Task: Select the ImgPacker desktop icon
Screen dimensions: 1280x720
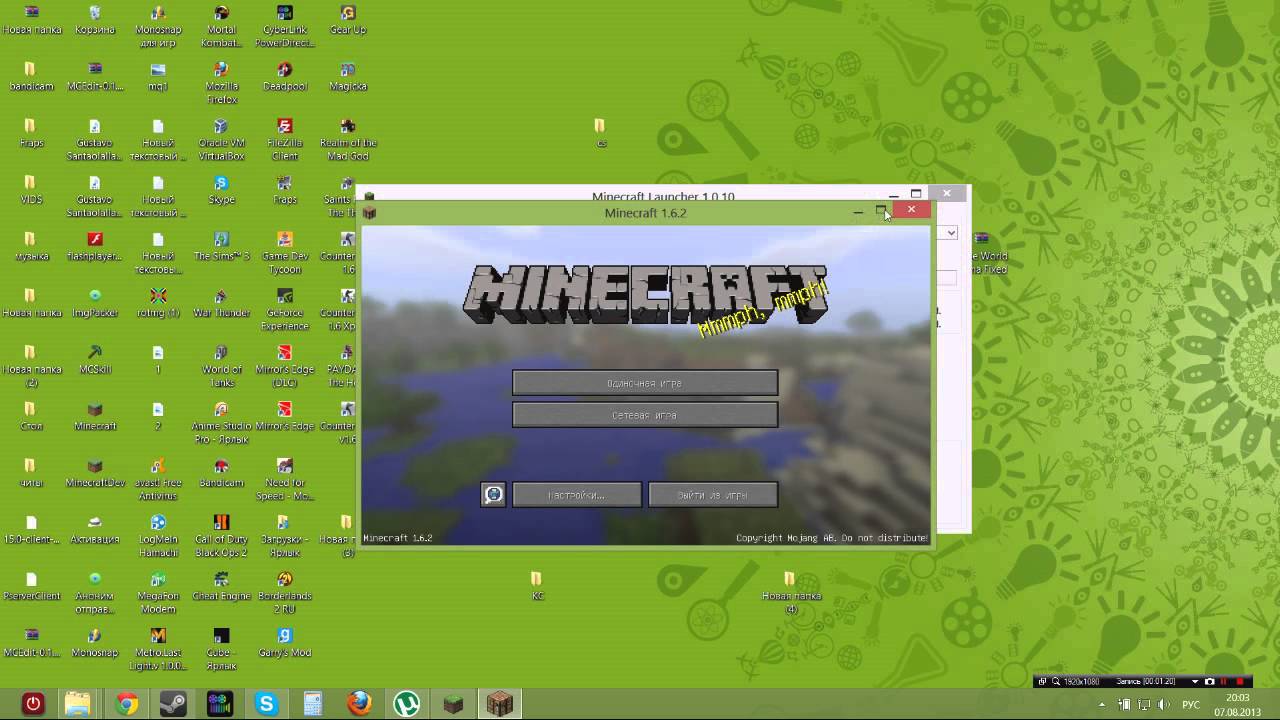Action: pos(95,304)
